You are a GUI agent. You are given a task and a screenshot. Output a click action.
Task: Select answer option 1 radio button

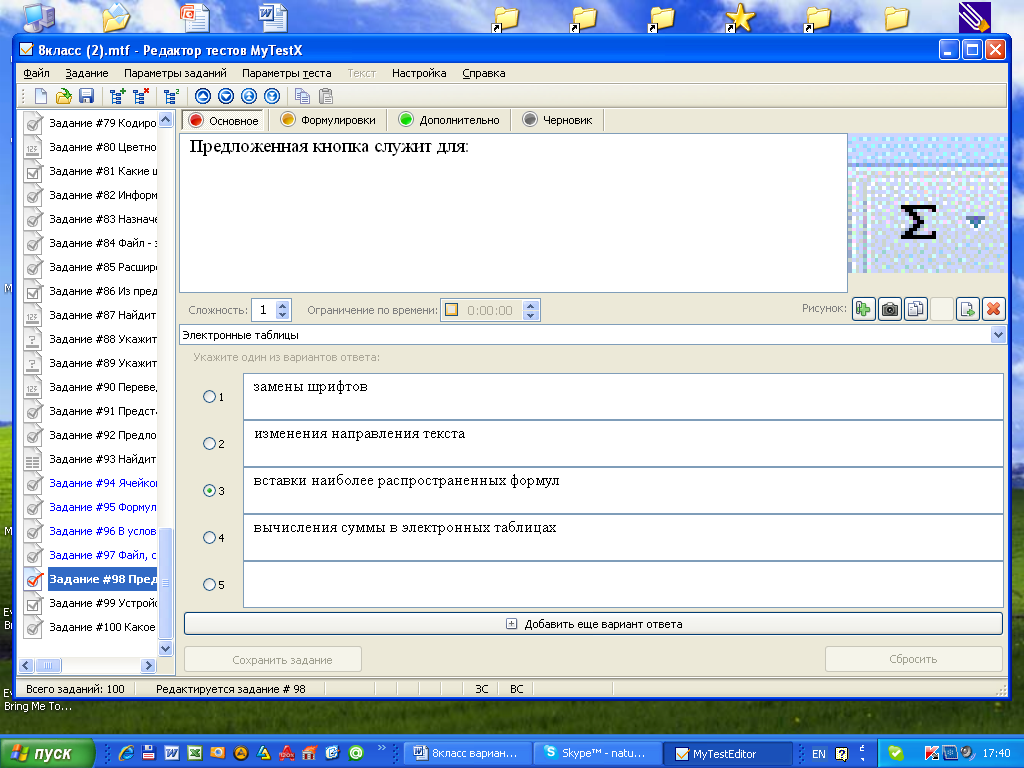tap(210, 396)
